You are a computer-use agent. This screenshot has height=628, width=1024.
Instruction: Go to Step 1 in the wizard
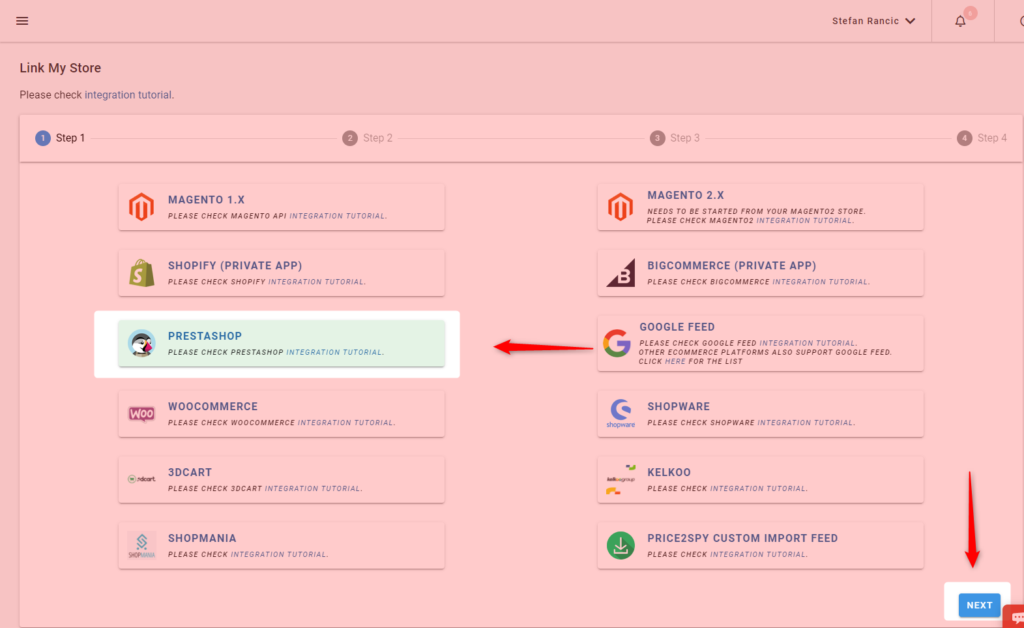[60, 138]
